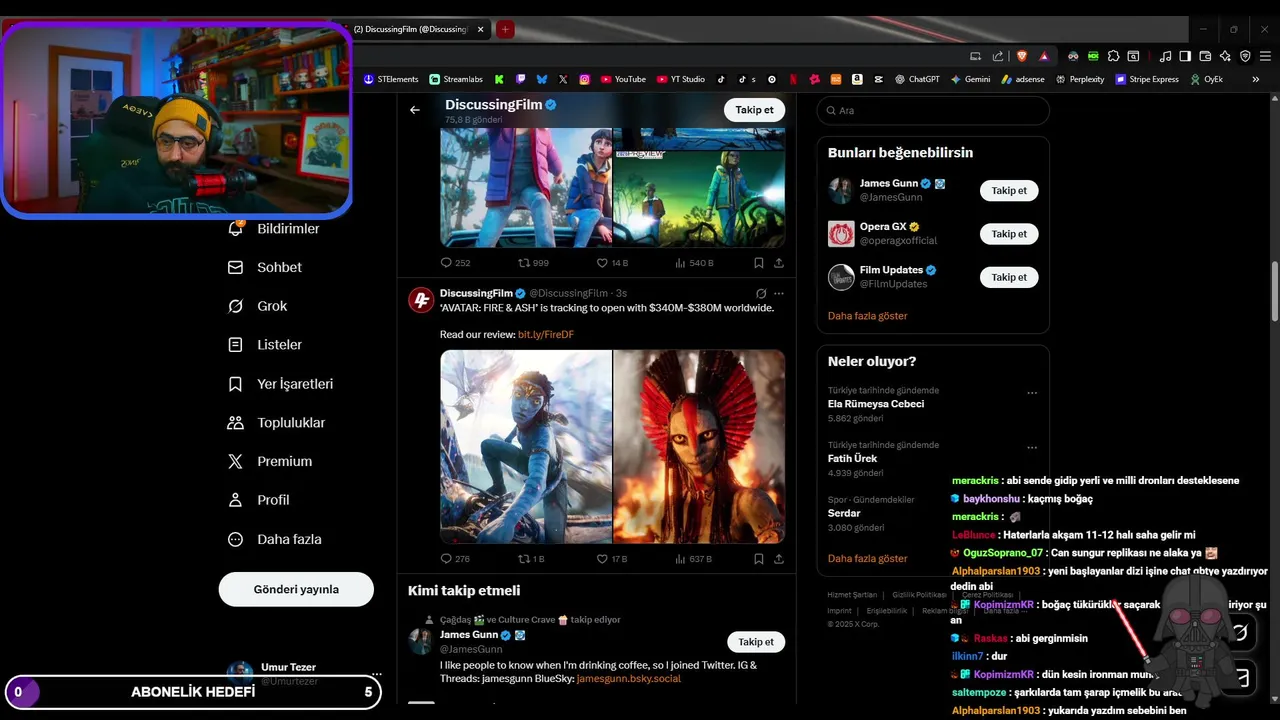This screenshot has width=1280, height=720.
Task: Open three-dot menu for Fatih Ürek trend
Action: click(1032, 448)
